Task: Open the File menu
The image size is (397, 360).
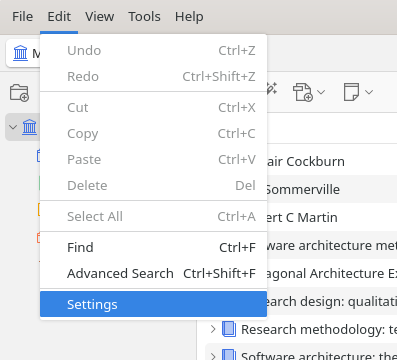Action: [22, 16]
